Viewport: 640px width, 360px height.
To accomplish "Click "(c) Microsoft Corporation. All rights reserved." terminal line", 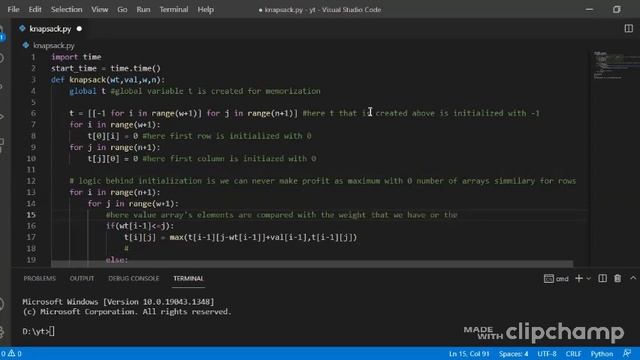I will [127, 311].
